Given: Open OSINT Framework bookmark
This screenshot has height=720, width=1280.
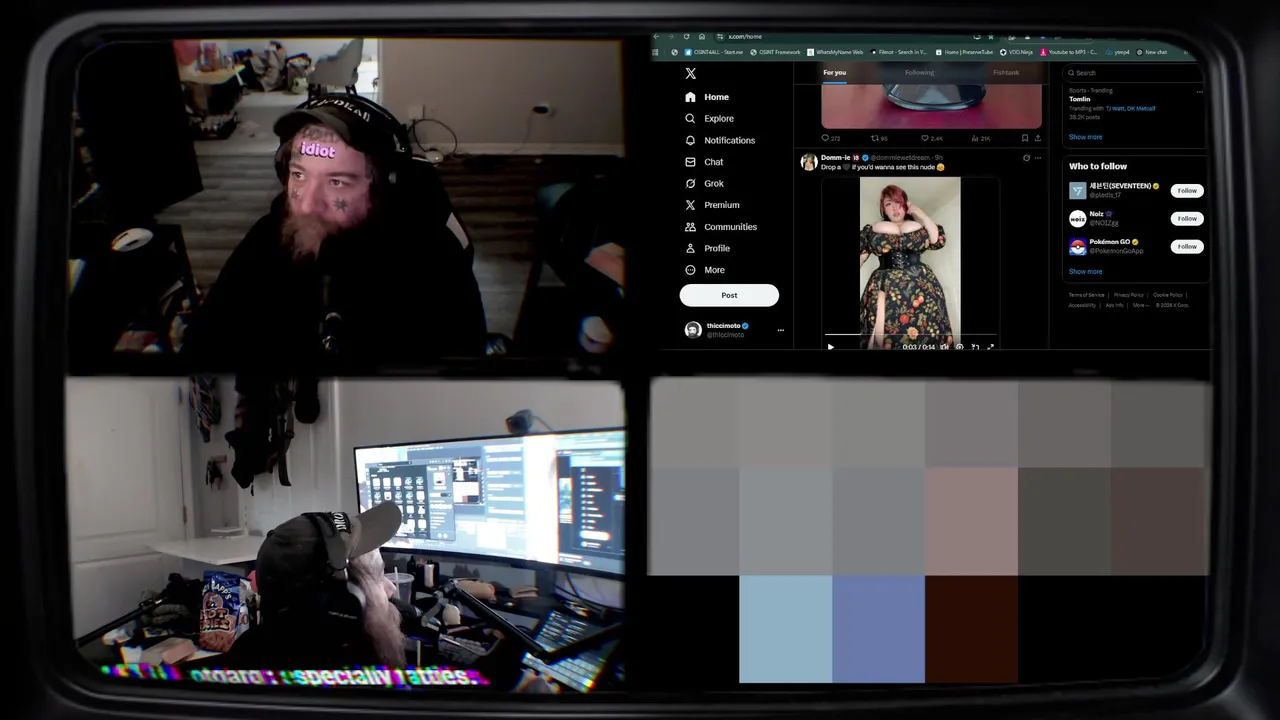Looking at the screenshot, I should 773,52.
